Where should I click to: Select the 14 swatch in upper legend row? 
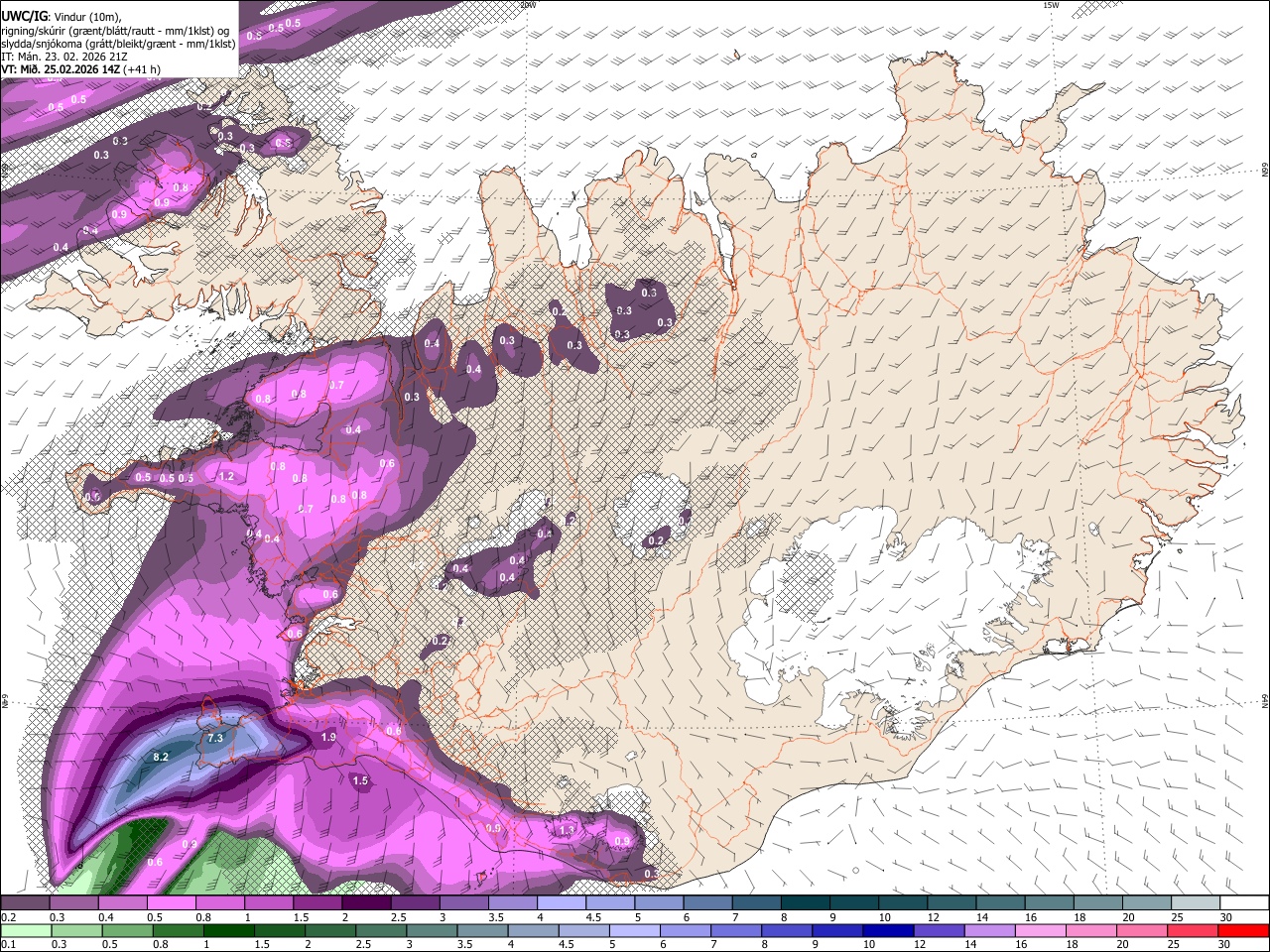pyautogui.click(x=1000, y=903)
